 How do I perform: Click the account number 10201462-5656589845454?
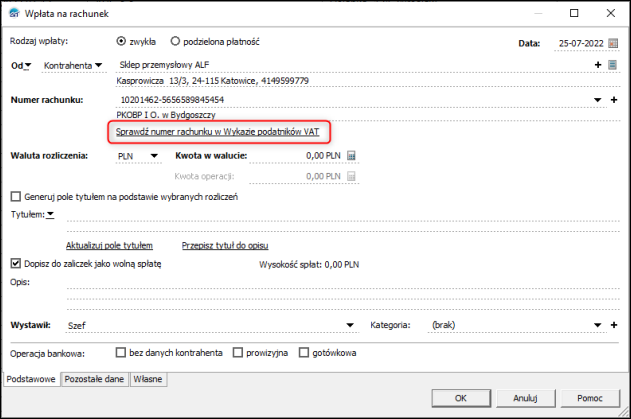click(172, 100)
